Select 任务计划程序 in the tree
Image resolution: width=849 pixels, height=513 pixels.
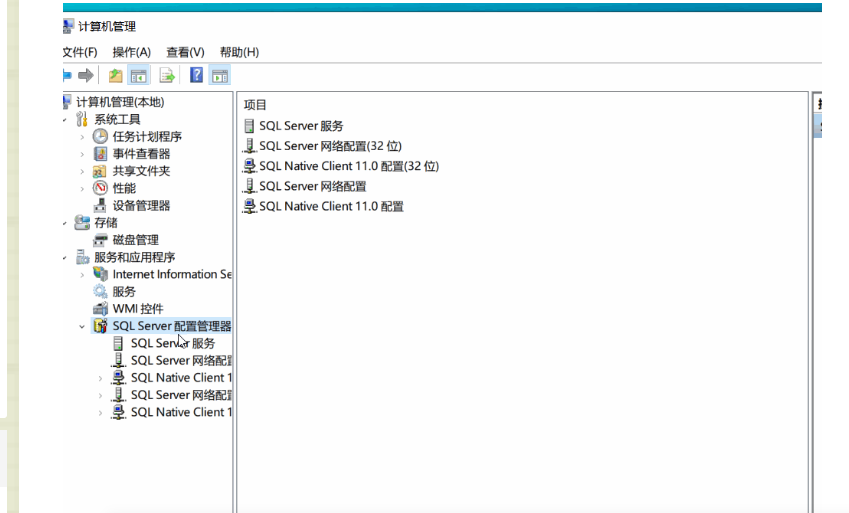[x=147, y=137]
